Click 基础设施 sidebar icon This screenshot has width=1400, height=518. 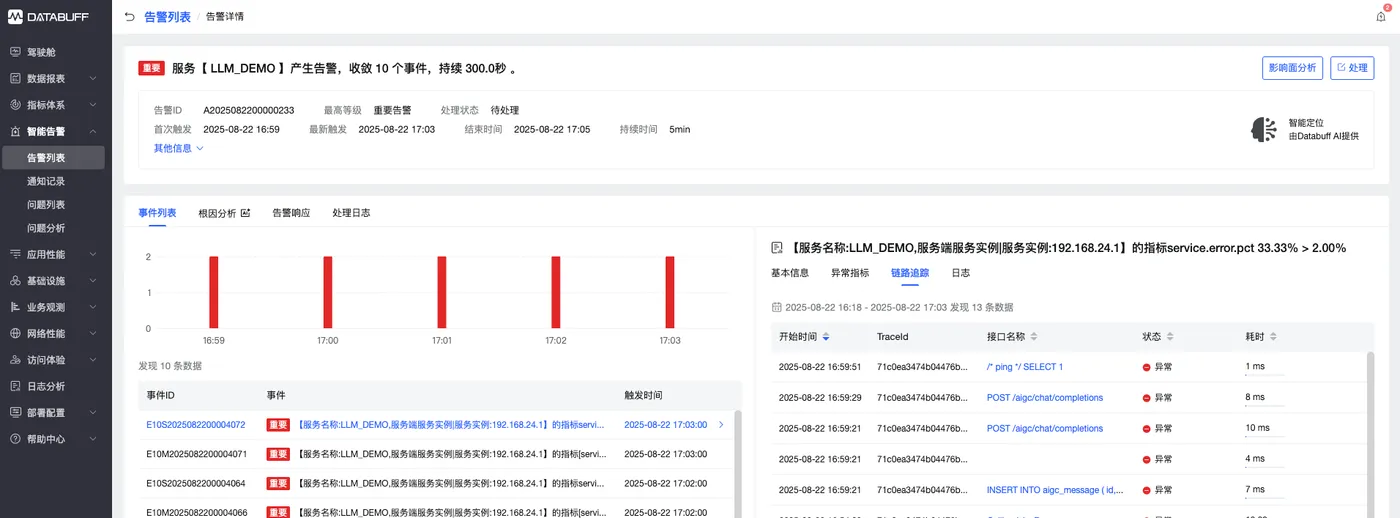point(15,281)
